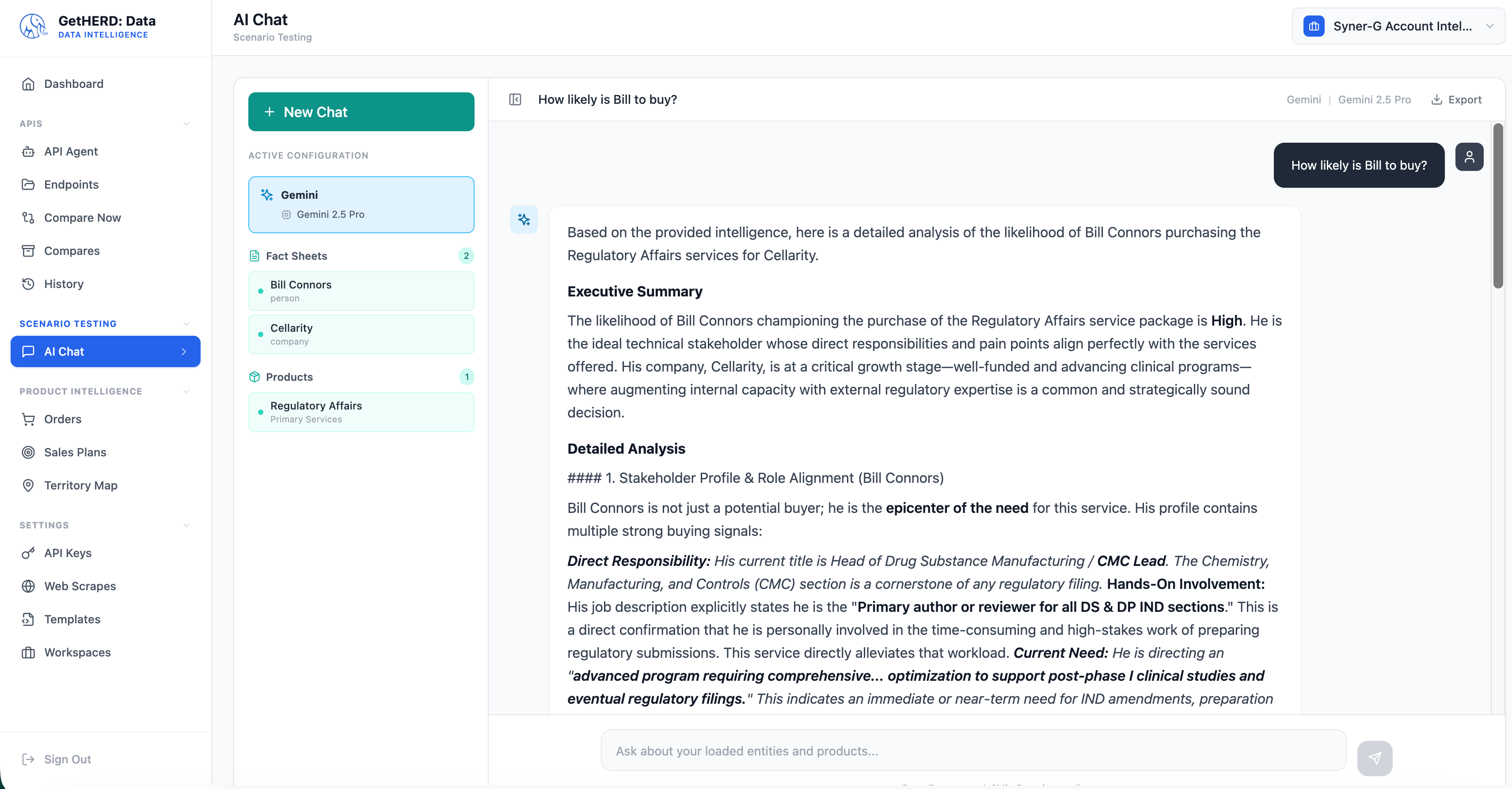Screen dimensions: 1512x789
Task: Click the Export download icon
Action: pyautogui.click(x=1437, y=99)
